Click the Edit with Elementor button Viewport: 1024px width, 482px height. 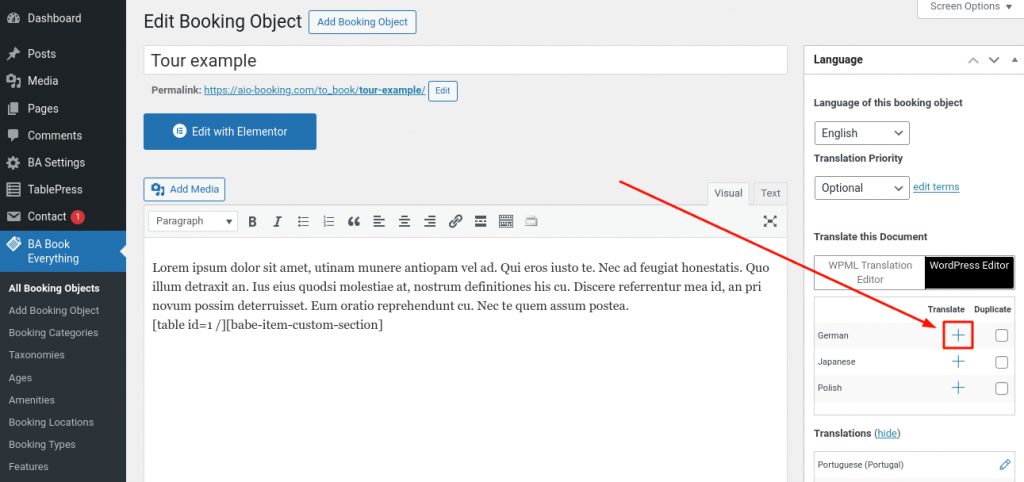pyautogui.click(x=230, y=131)
